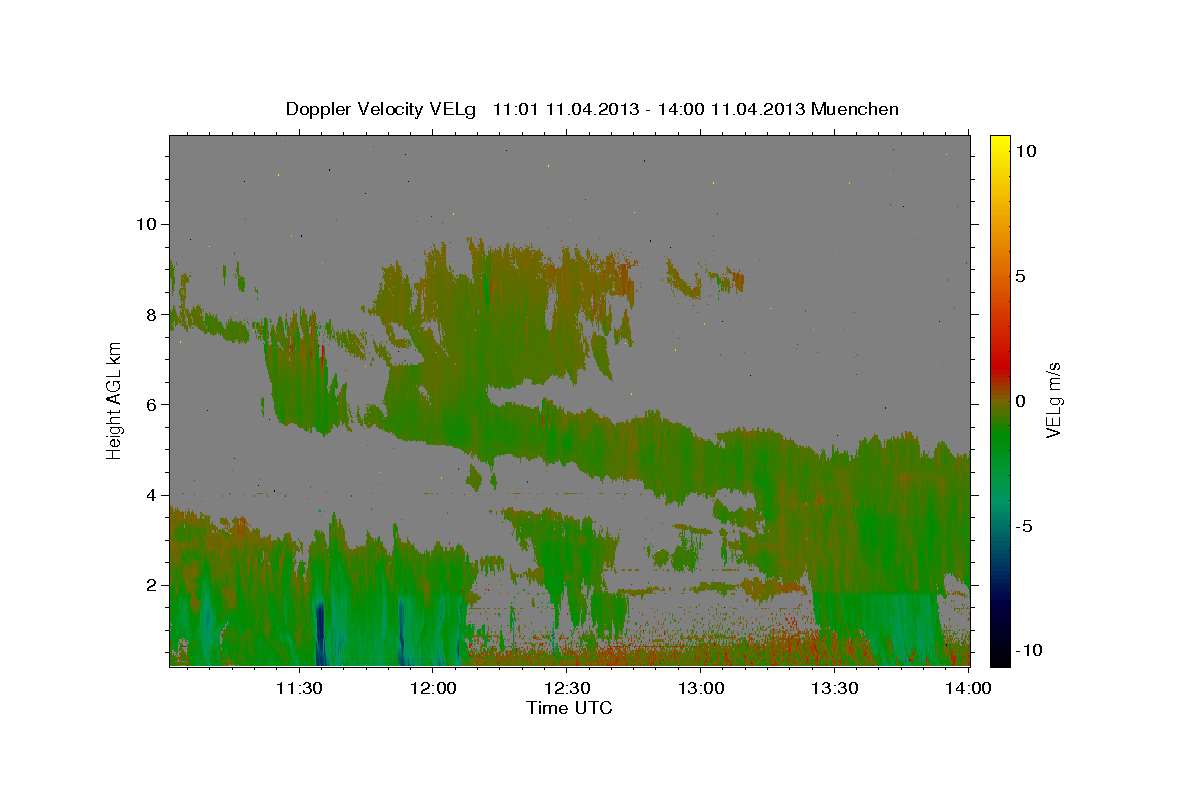Click the height tick label "6"

coord(153,404)
